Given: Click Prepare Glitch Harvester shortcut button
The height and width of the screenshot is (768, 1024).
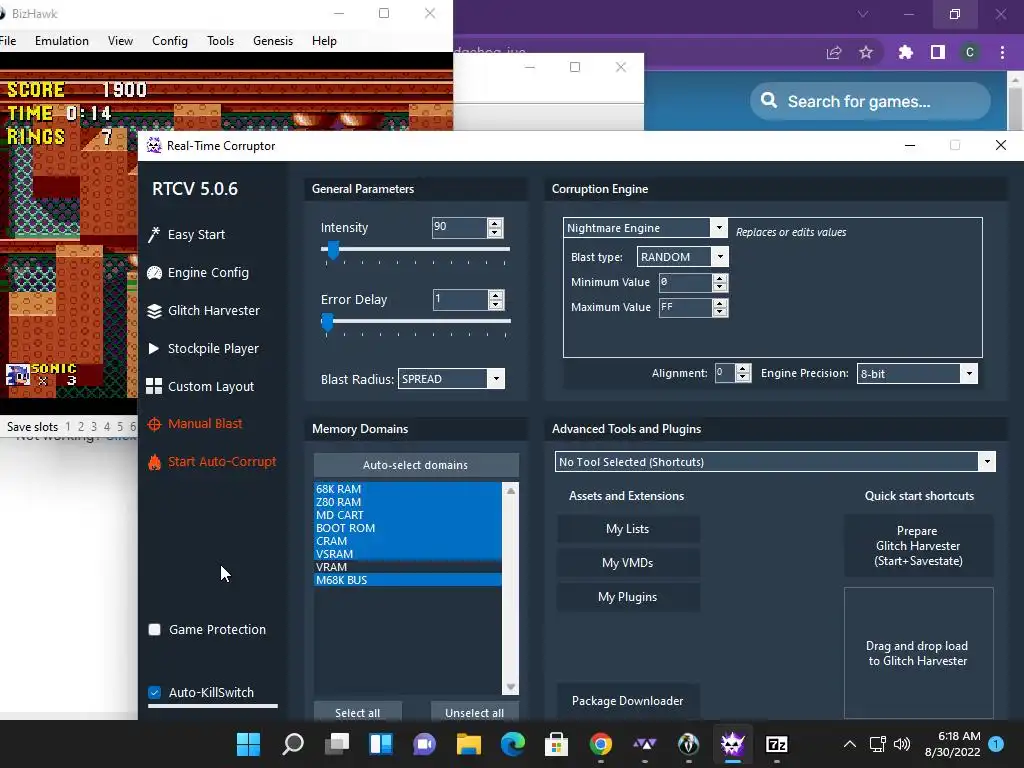Looking at the screenshot, I should (918, 546).
